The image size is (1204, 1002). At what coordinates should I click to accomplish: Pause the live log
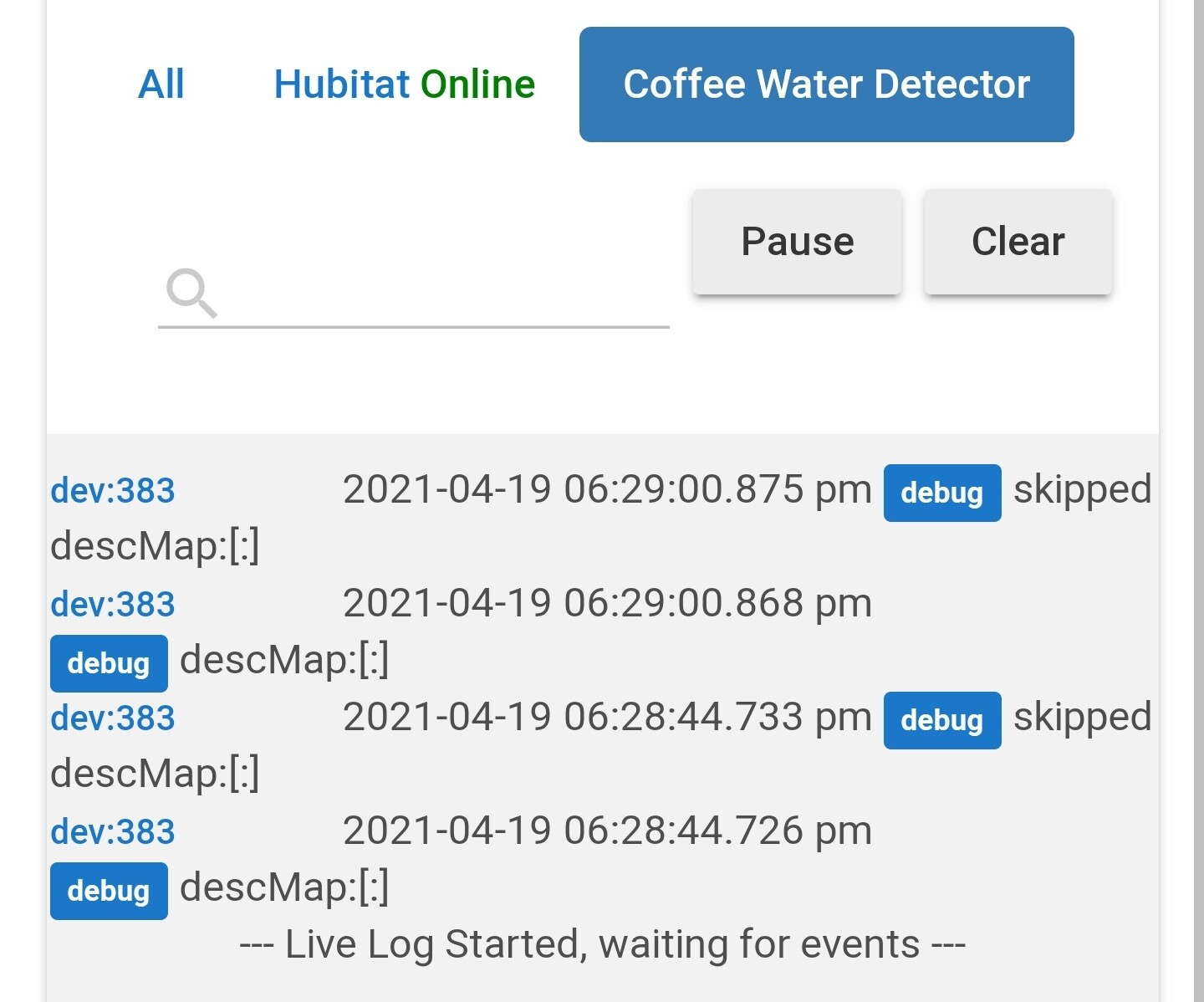(x=797, y=242)
